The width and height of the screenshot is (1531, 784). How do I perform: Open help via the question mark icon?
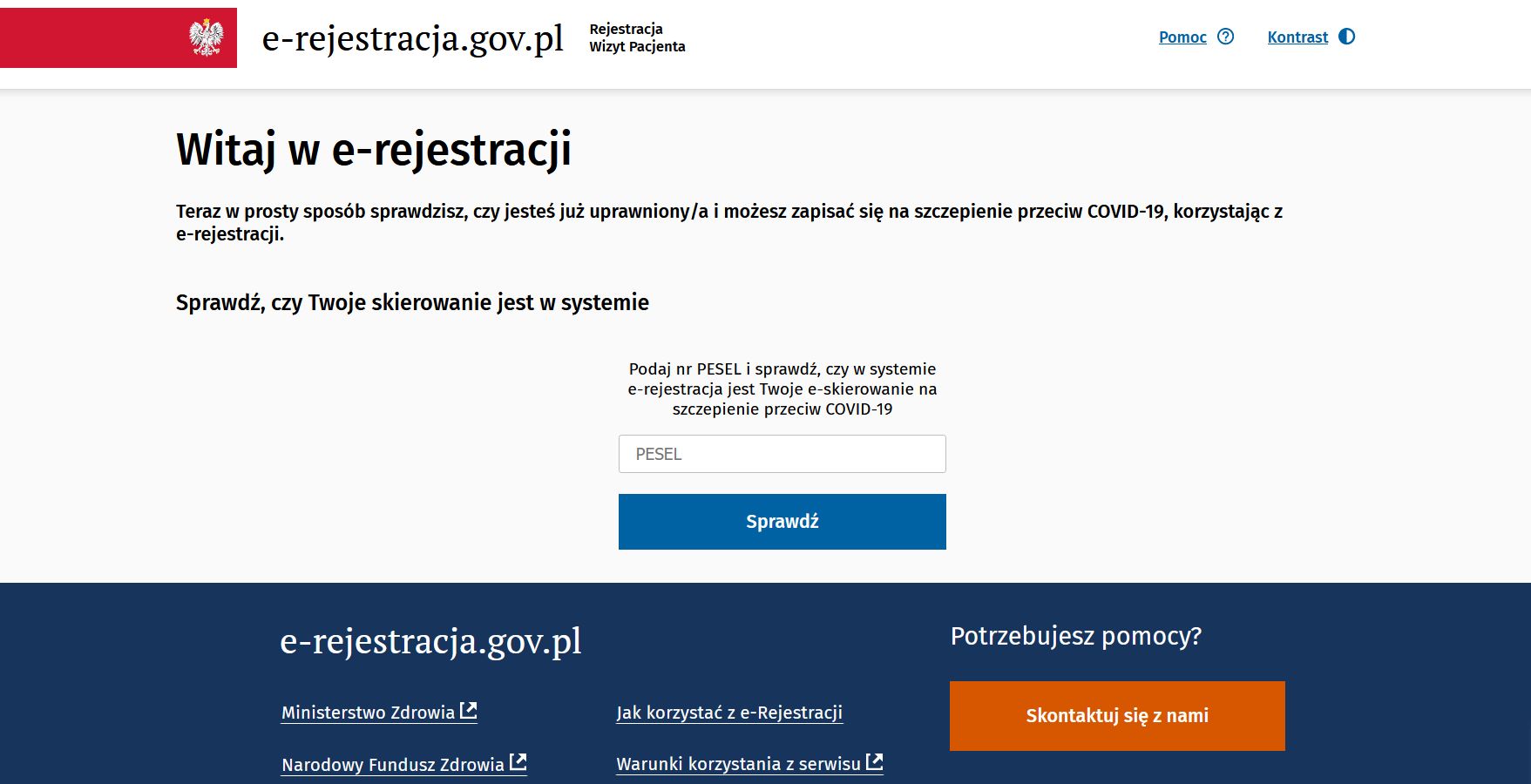[1225, 37]
